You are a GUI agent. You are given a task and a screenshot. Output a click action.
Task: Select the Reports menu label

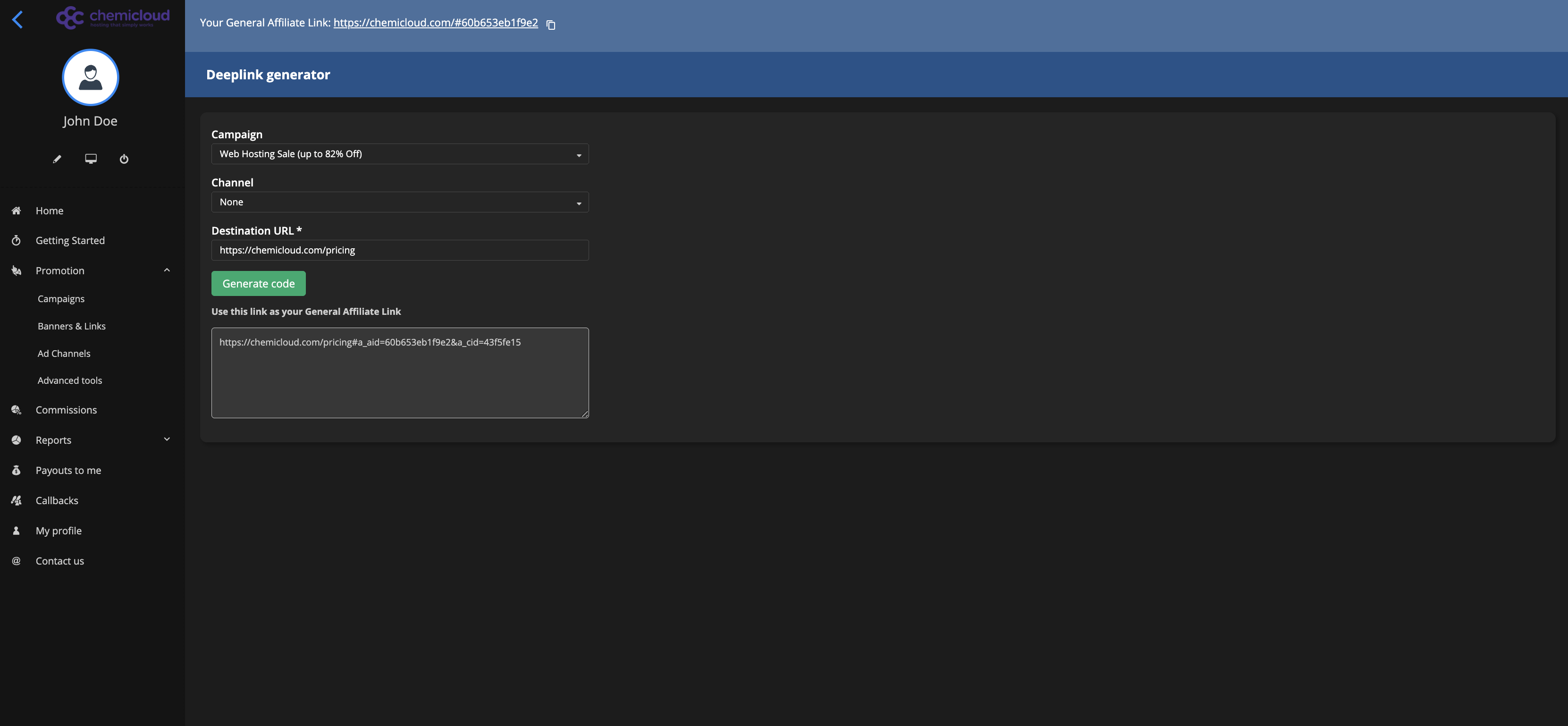pyautogui.click(x=53, y=440)
